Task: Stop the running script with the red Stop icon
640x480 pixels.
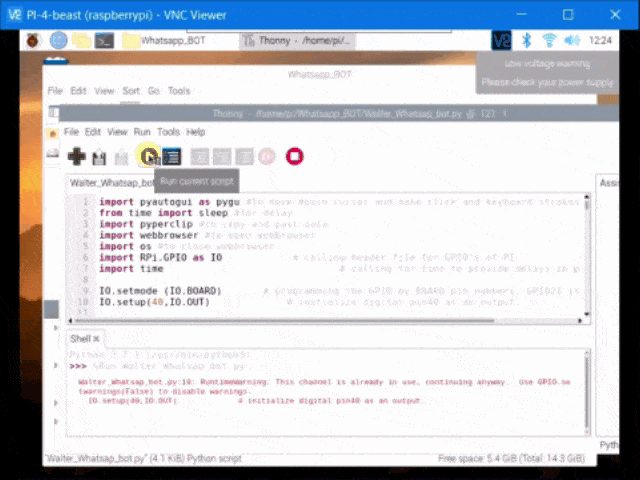Action: pyautogui.click(x=294, y=156)
